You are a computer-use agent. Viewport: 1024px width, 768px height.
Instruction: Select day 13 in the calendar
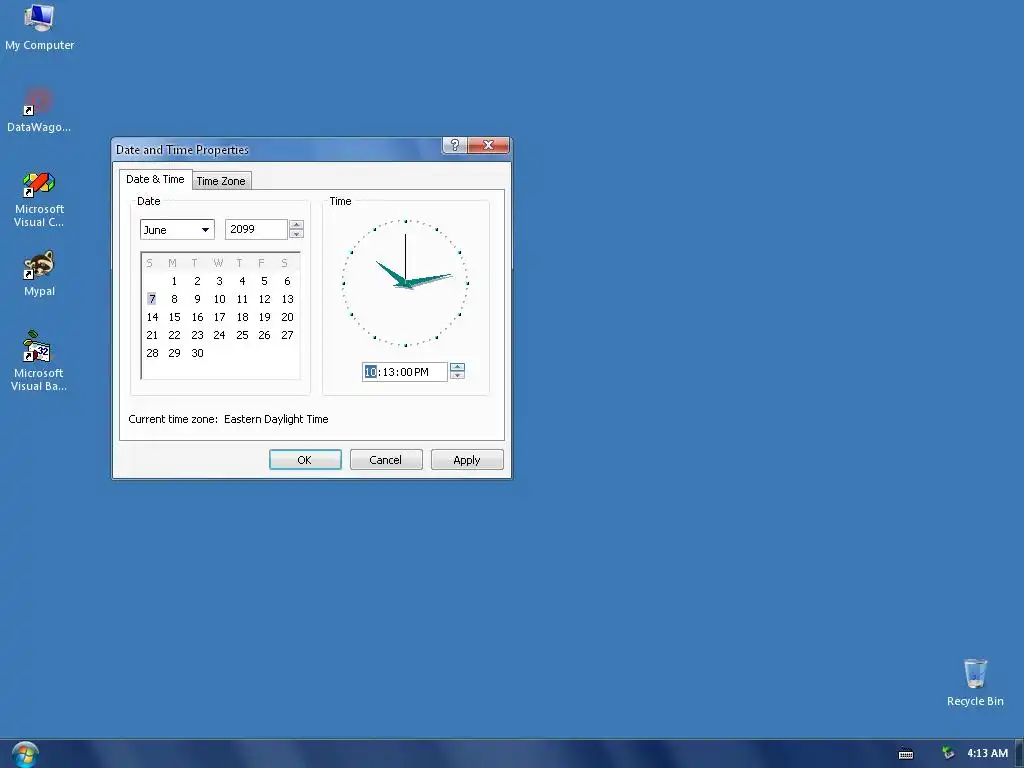click(287, 299)
